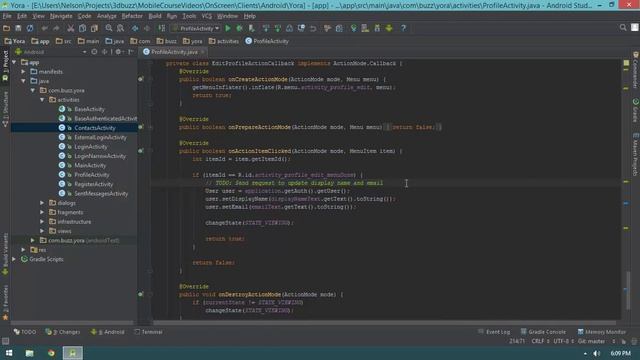Click the VCS revert arrow icon
The width and height of the screenshot is (640, 360).
(x=313, y=28)
